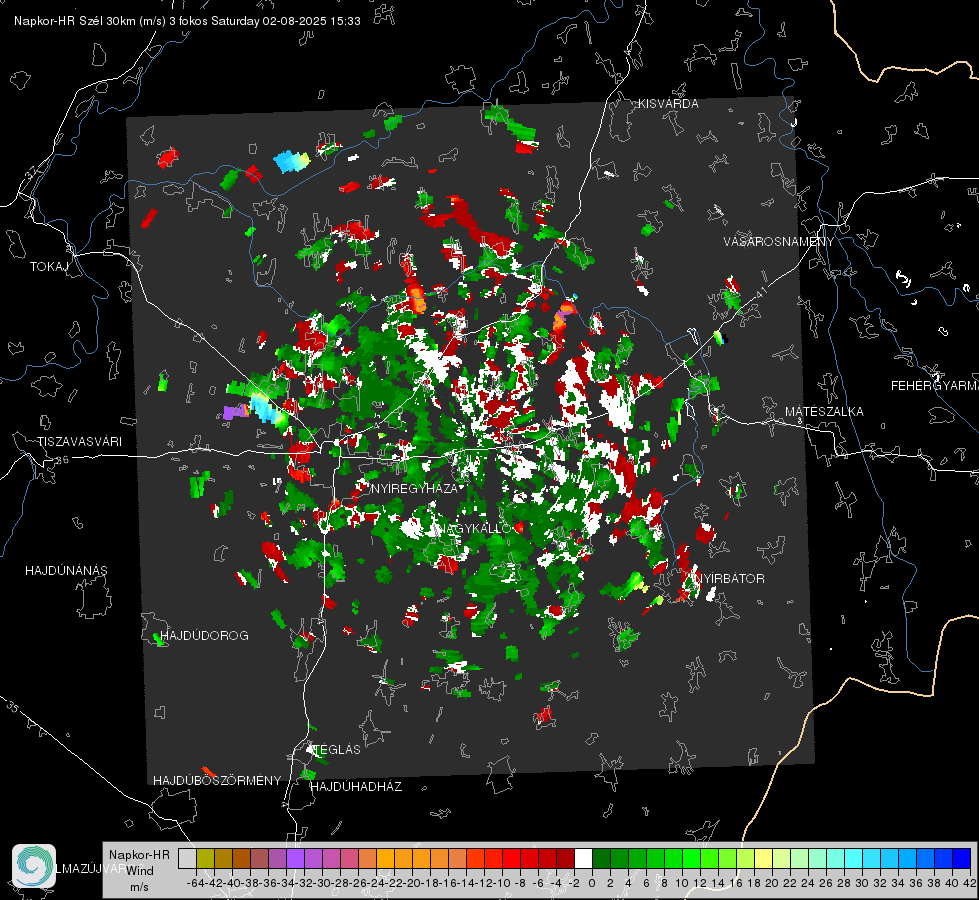
Task: Click the HAJDÚDOROG town label
Action: (204, 636)
